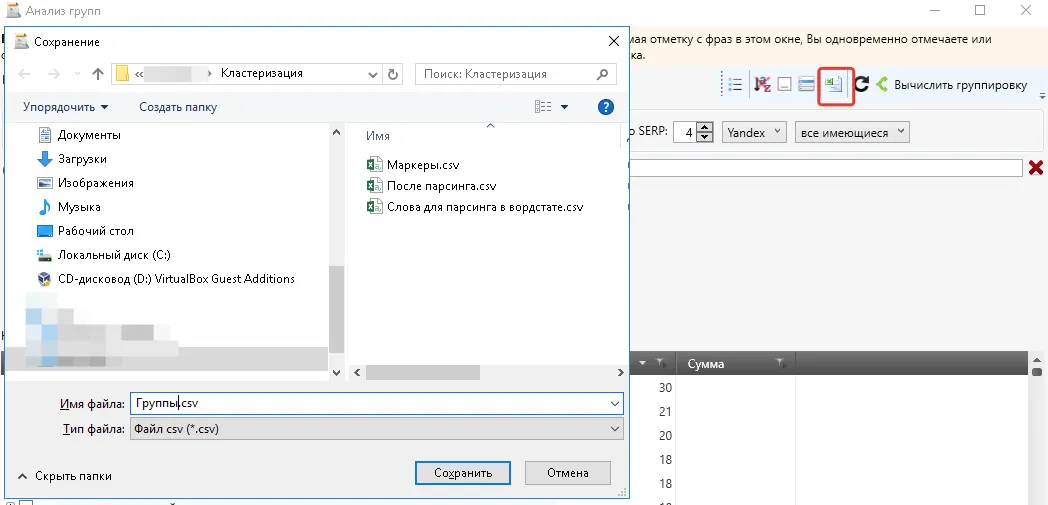The width and height of the screenshot is (1048, 505).
Task: Click the green arrow before Вычислить группировку
Action: [x=882, y=85]
